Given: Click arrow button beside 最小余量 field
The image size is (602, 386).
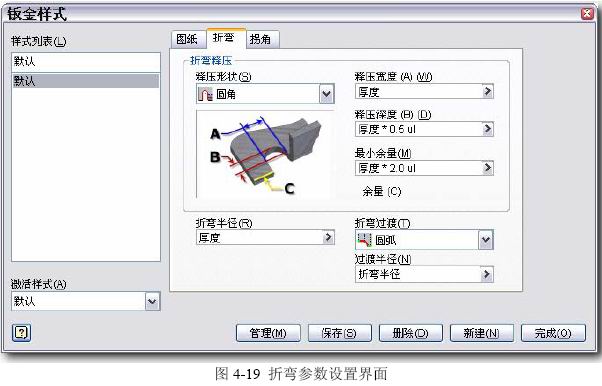Looking at the screenshot, I should click(x=487, y=168).
